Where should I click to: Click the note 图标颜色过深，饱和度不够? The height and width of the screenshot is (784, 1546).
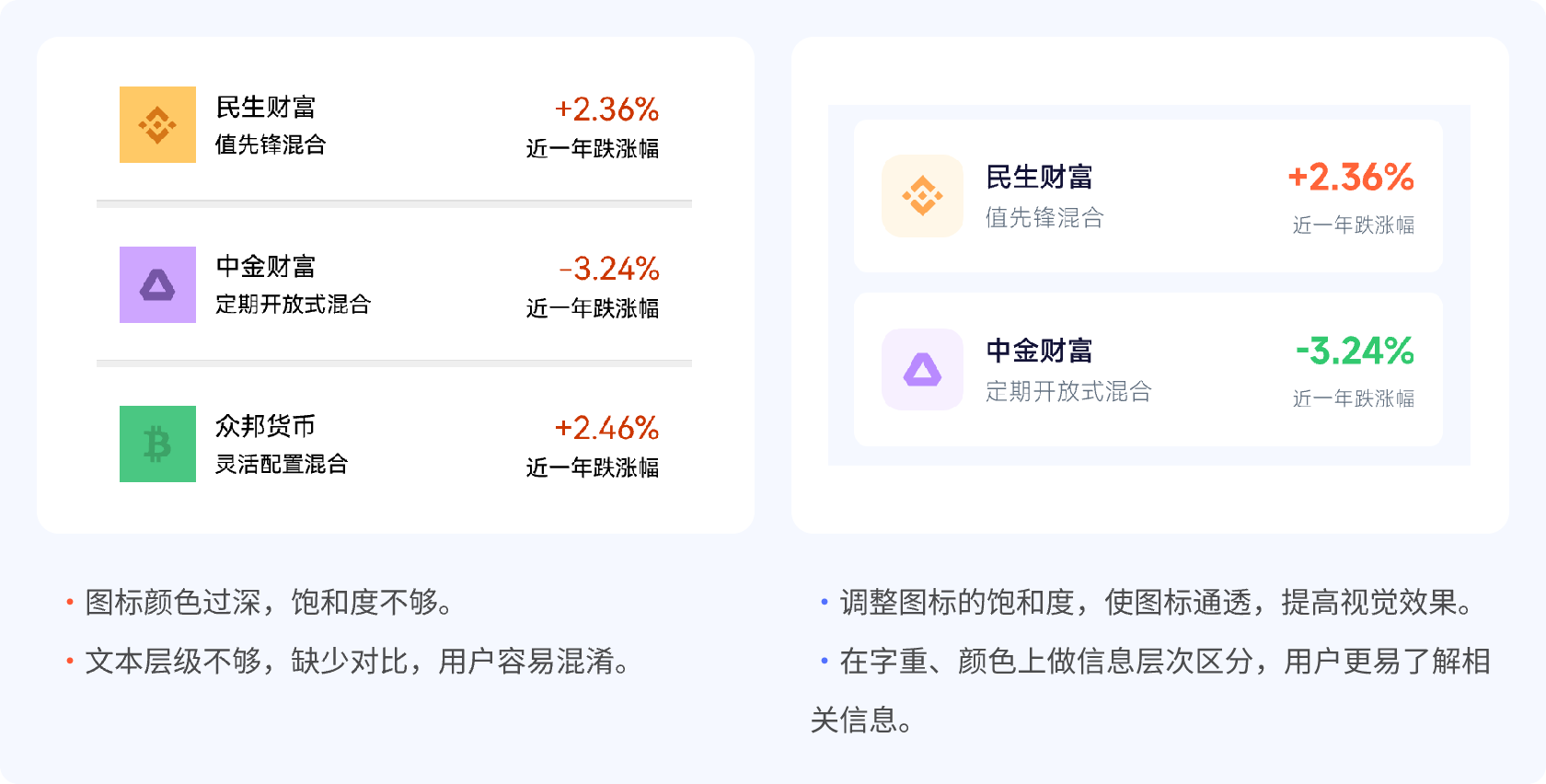269,603
